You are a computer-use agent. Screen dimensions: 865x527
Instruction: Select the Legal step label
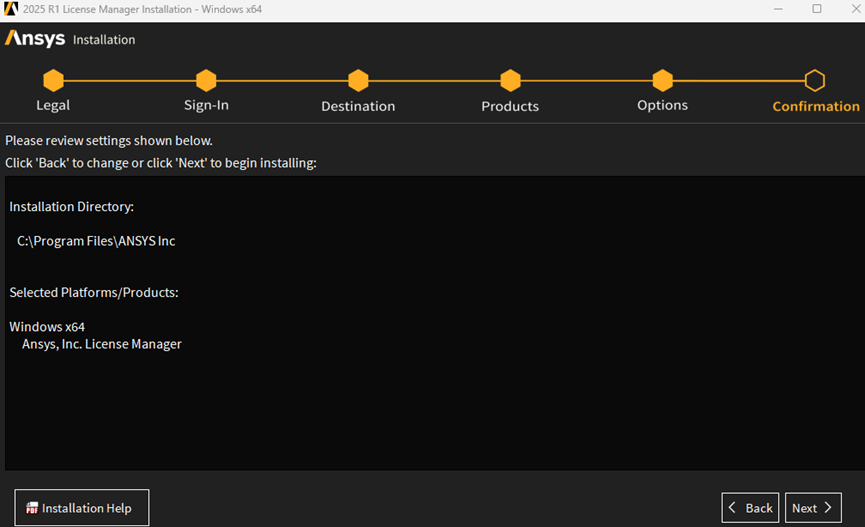point(53,105)
